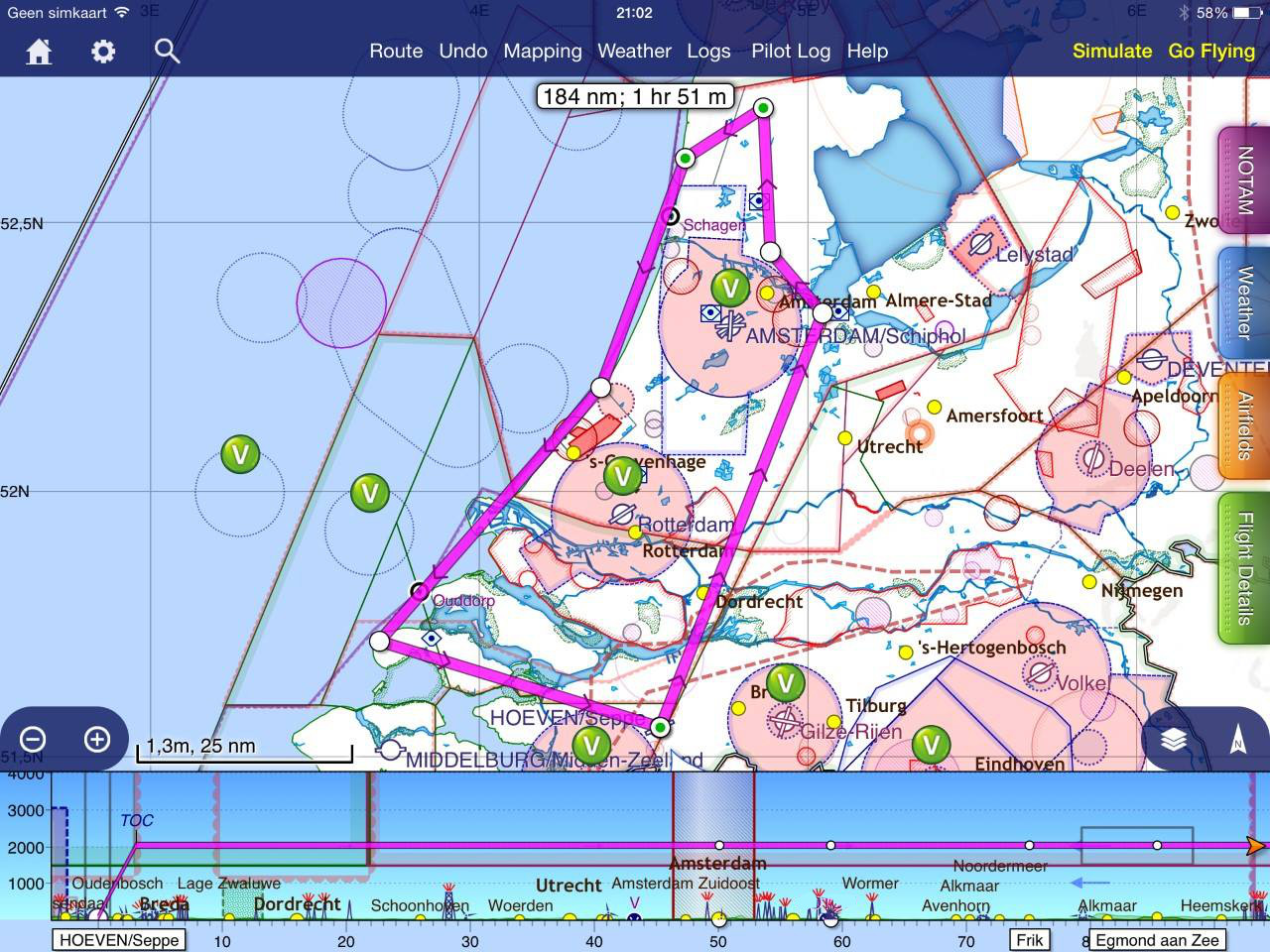Viewport: 1270px width, 952px height.
Task: Tap Go Flying
Action: pos(1211,52)
